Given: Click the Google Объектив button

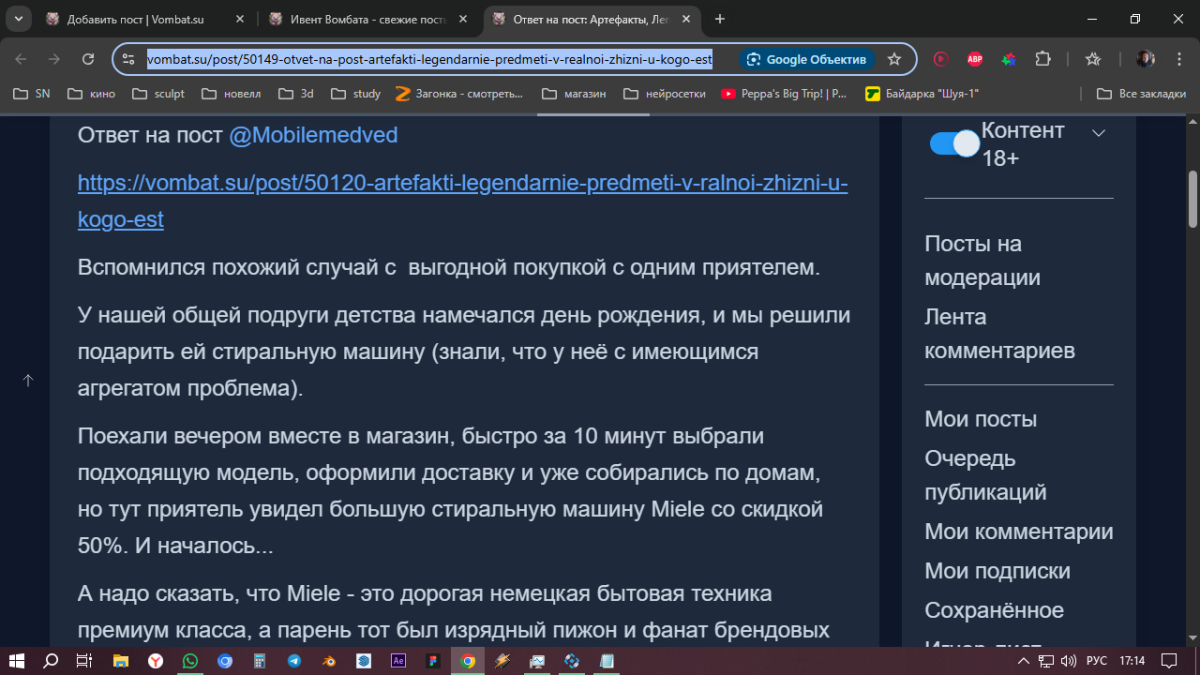Looking at the screenshot, I should click(807, 59).
